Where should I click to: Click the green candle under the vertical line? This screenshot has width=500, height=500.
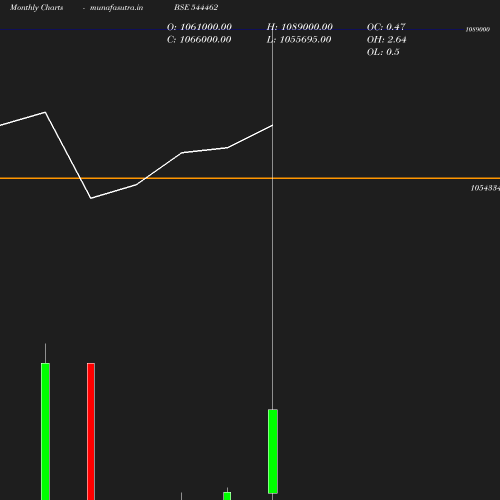[273, 451]
